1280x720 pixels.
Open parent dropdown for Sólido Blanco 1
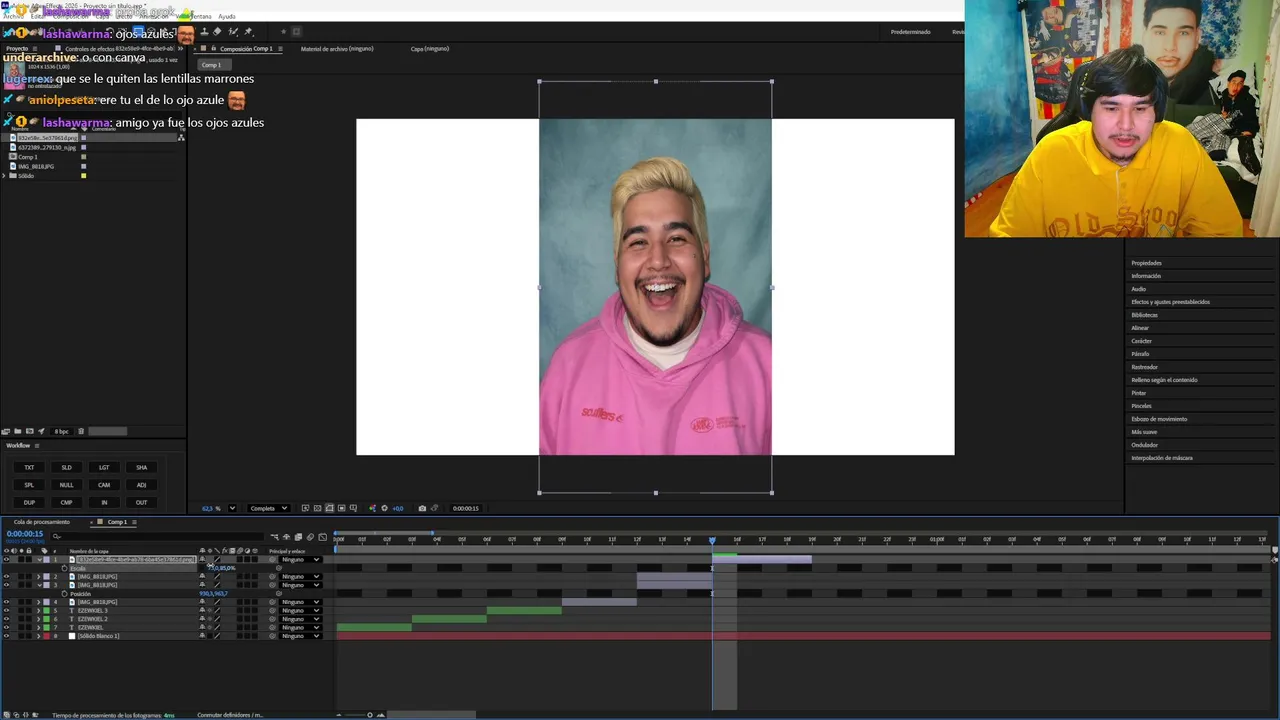click(x=300, y=636)
